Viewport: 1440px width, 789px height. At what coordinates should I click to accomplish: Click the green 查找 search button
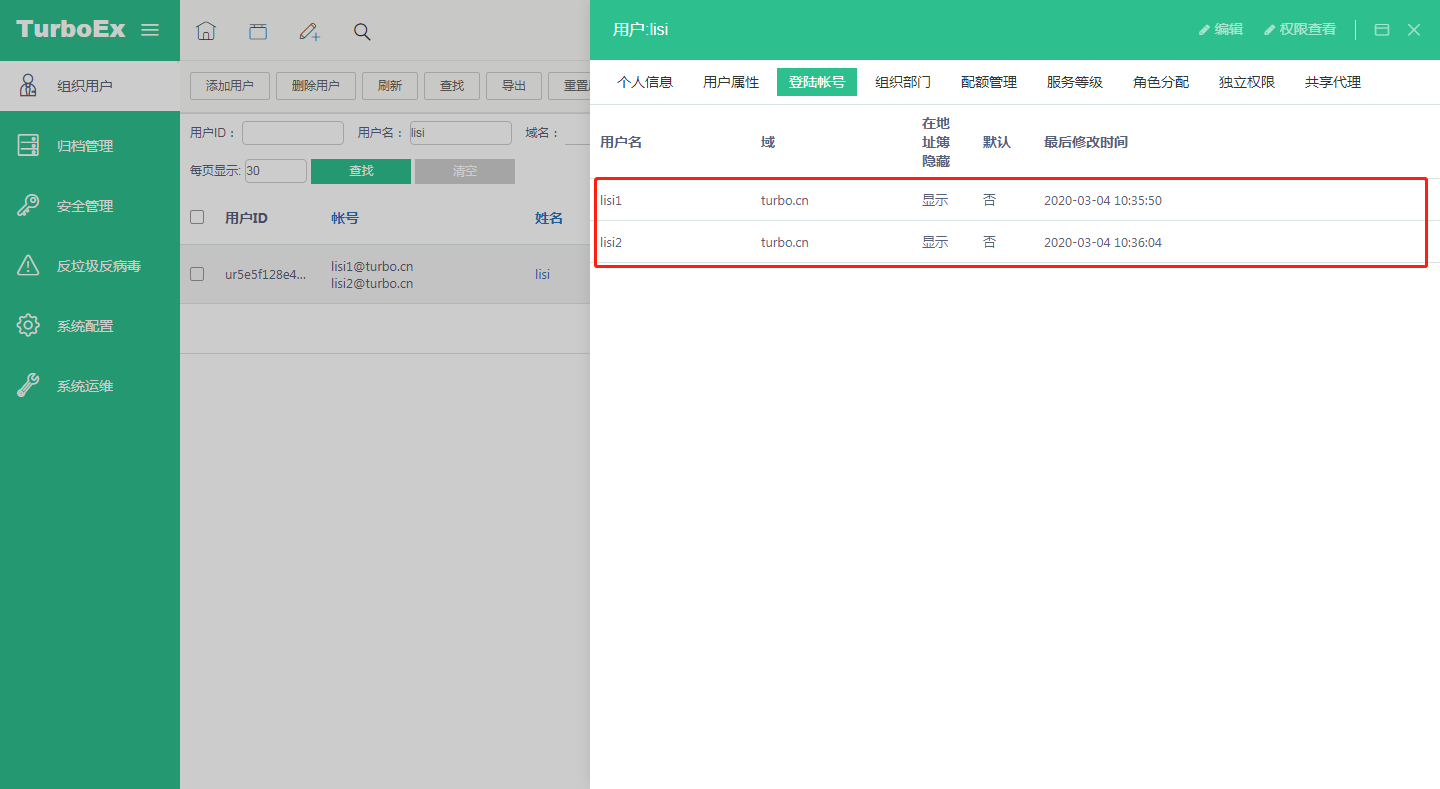tap(361, 171)
